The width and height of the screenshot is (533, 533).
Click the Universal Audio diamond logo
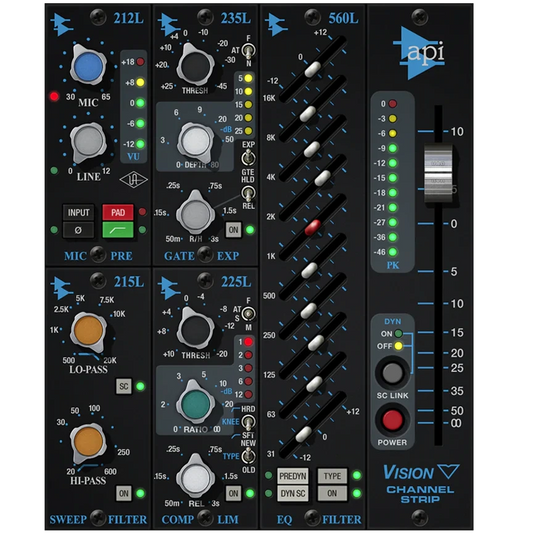134,179
